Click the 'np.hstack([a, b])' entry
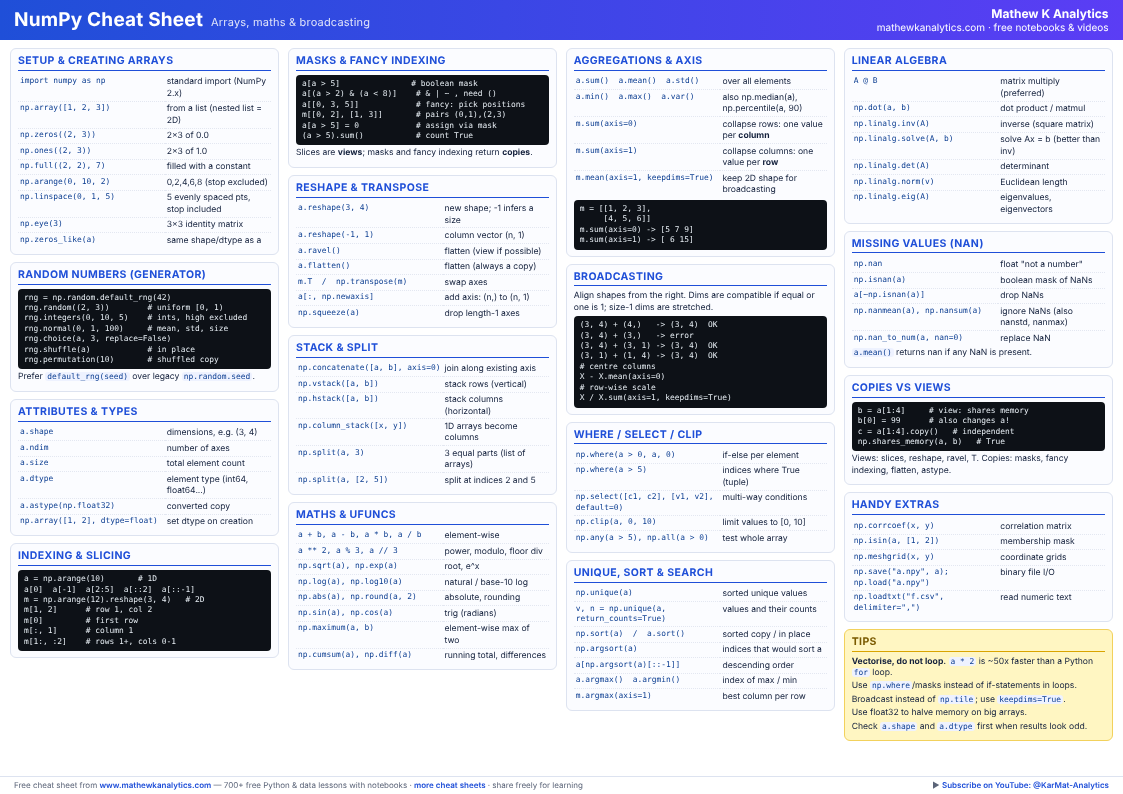 pos(337,399)
